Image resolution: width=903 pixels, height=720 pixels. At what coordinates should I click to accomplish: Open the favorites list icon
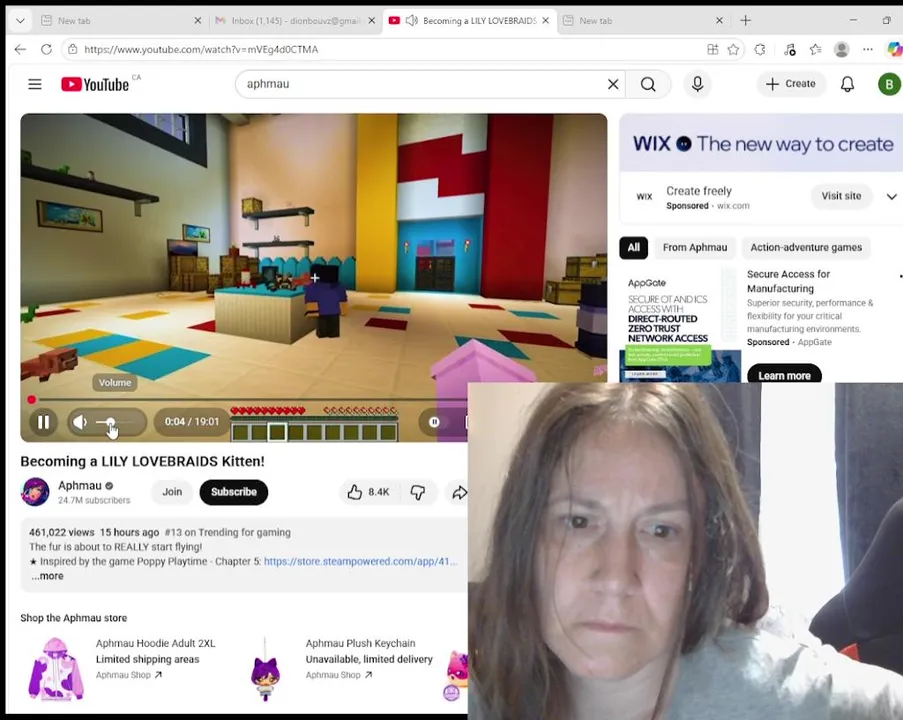pyautogui.click(x=815, y=50)
